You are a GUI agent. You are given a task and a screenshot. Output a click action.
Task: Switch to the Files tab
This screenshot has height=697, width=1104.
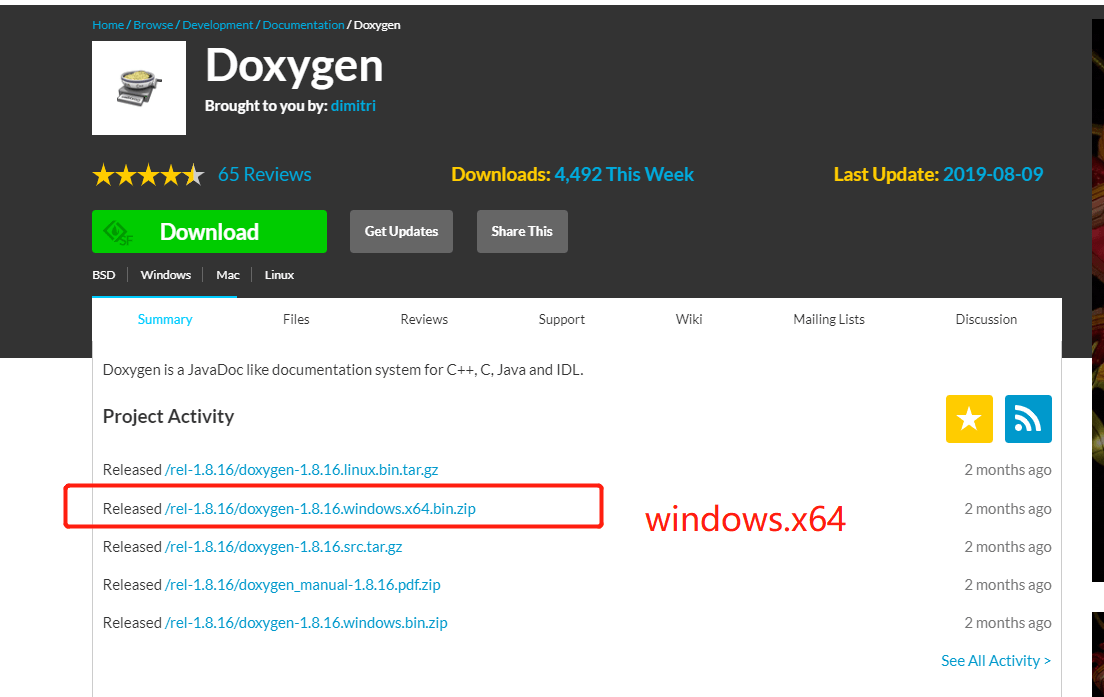296,320
